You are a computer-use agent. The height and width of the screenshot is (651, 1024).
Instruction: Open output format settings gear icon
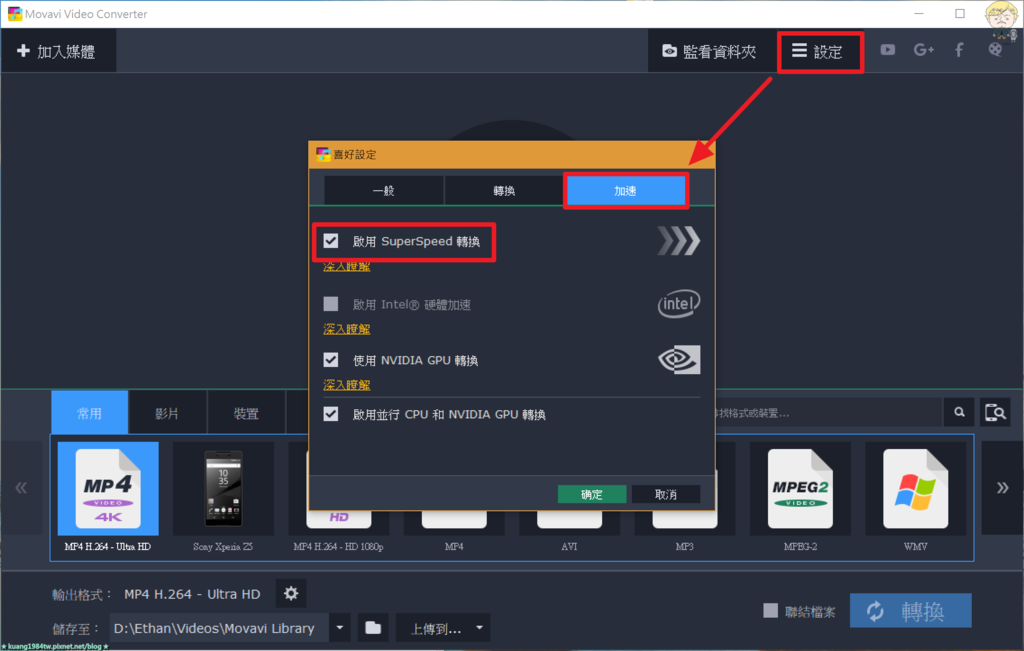click(x=291, y=594)
